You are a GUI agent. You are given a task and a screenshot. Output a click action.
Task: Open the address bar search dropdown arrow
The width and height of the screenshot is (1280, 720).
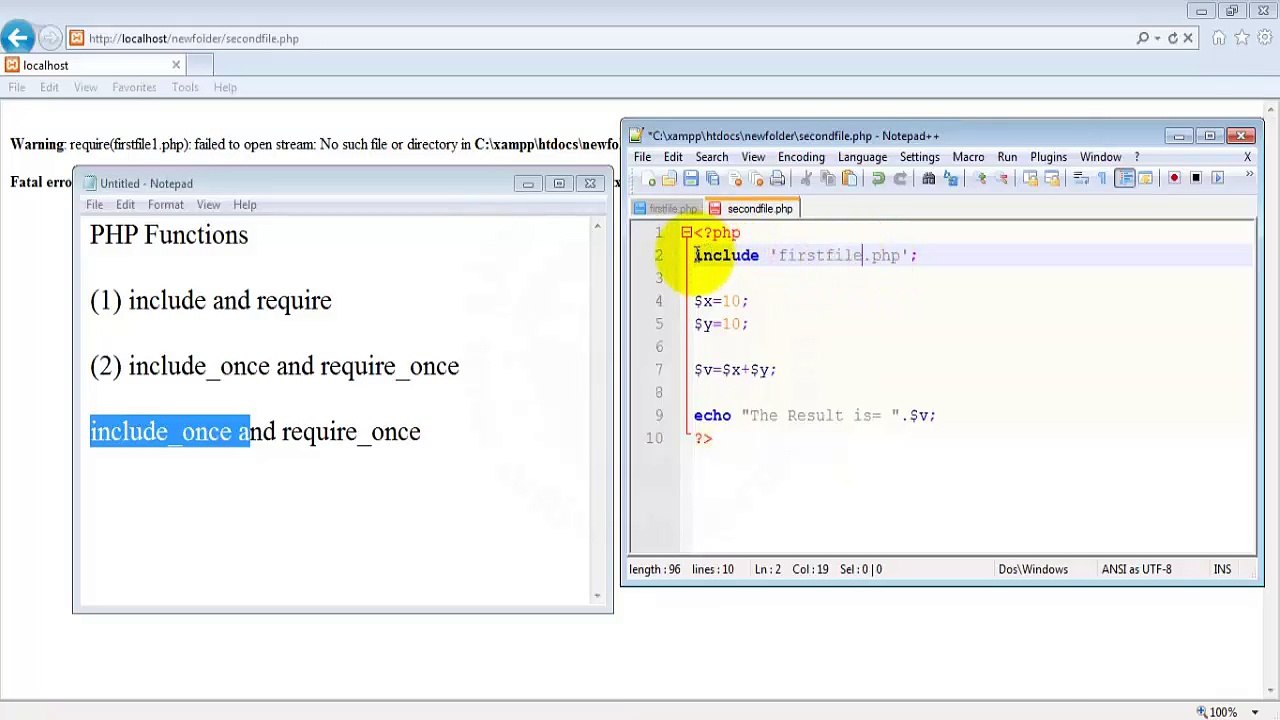click(x=1158, y=38)
